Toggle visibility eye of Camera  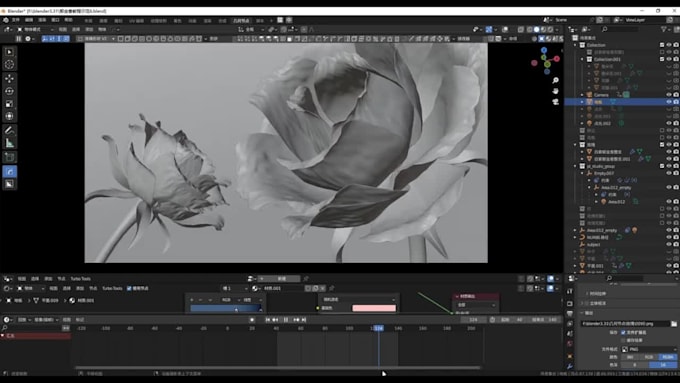[669, 95]
